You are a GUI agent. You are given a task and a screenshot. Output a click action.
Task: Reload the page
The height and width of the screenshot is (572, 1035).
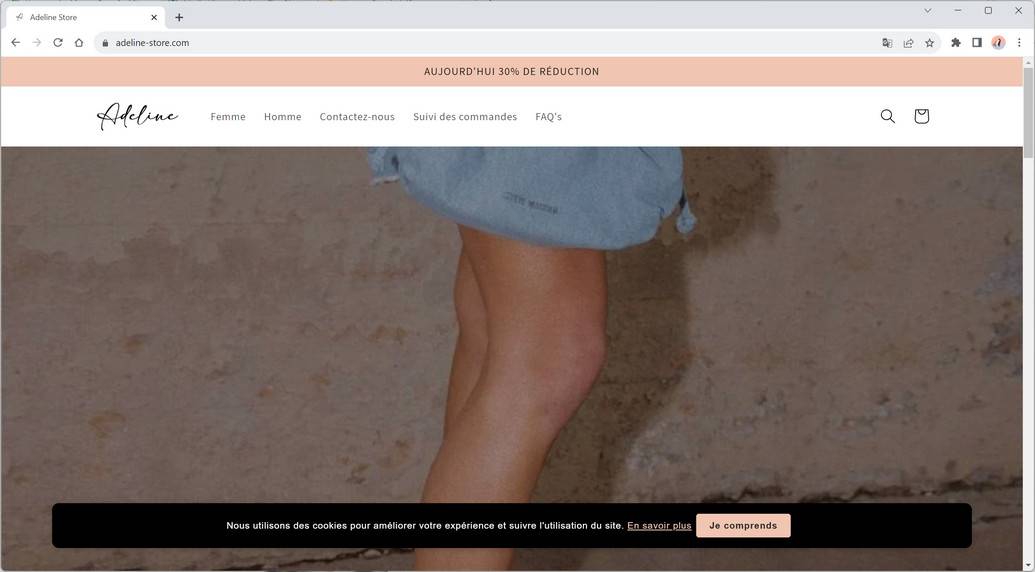pyautogui.click(x=58, y=42)
